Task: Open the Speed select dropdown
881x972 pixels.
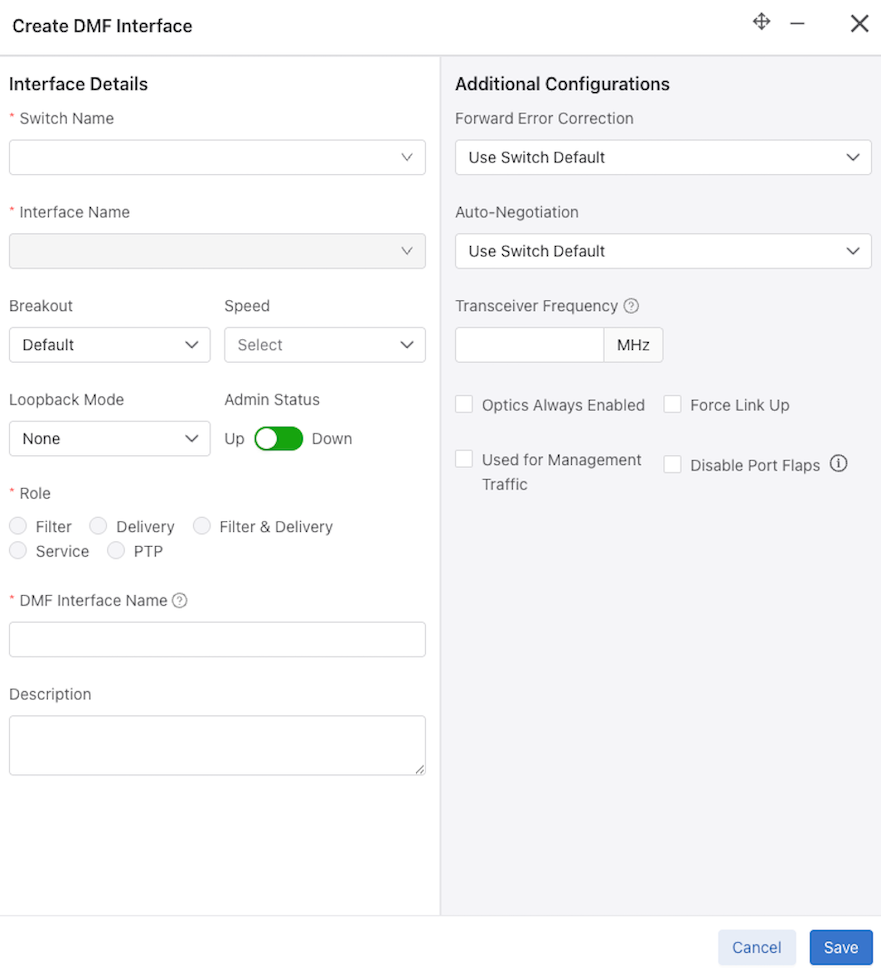Action: click(x=324, y=345)
